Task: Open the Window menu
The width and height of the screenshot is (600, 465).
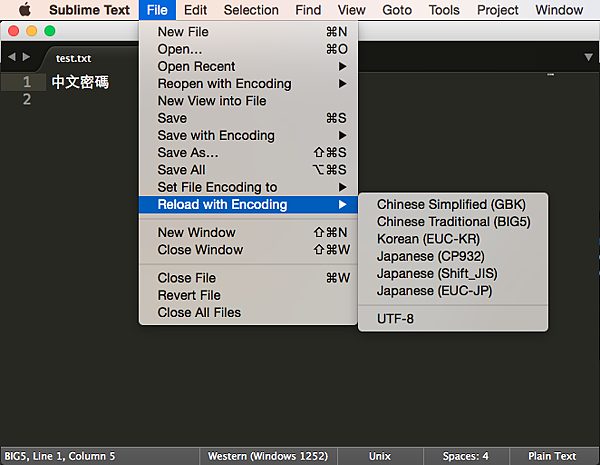Action: [559, 10]
